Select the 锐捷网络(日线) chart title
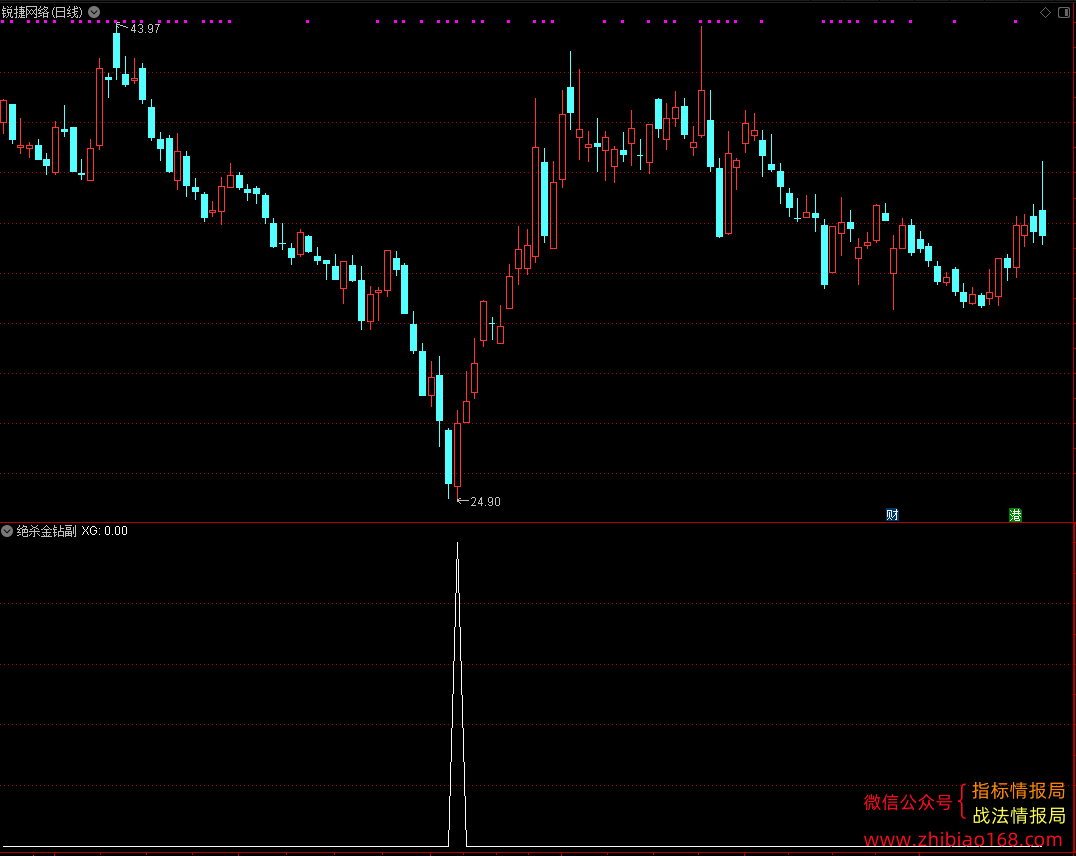 click(43, 12)
